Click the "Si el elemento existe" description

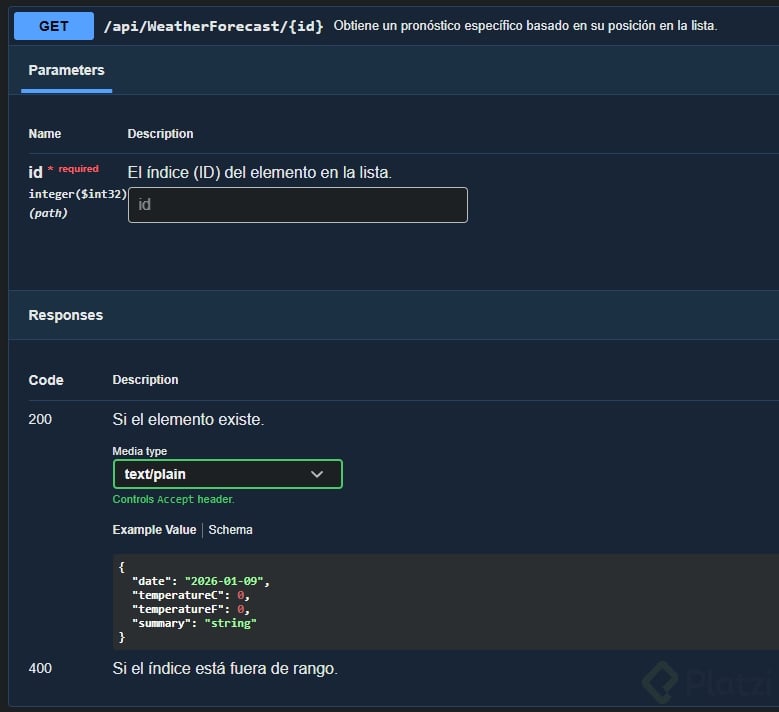coord(188,420)
